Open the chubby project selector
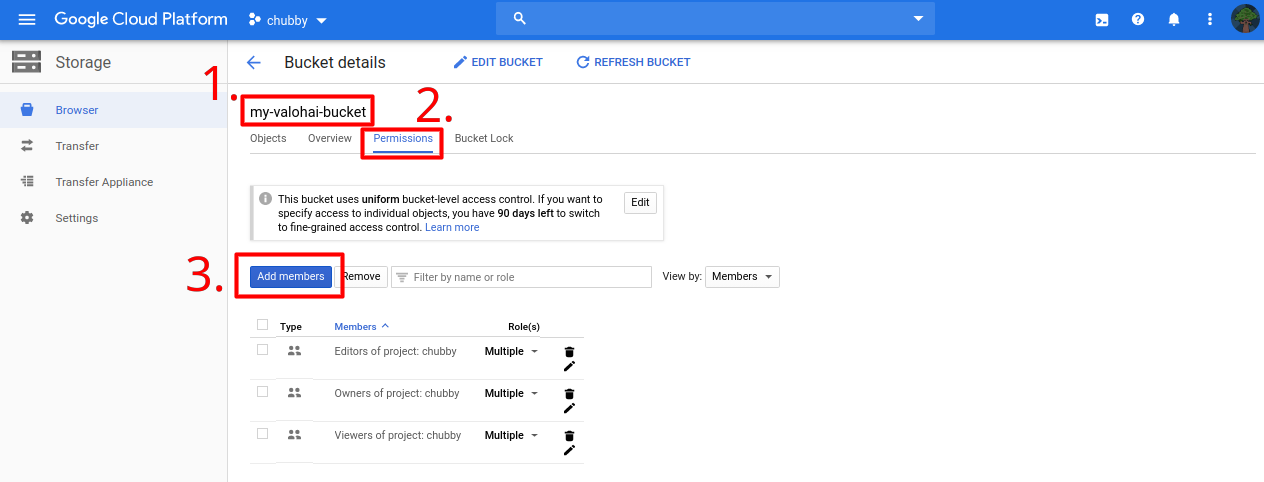Screen dimensions: 1264x482 (x=288, y=20)
